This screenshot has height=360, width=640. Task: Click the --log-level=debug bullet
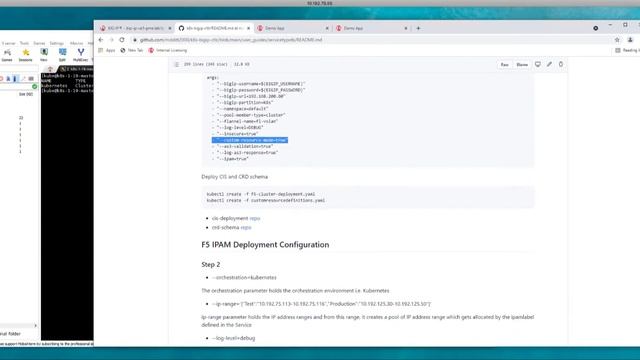tap(233, 338)
